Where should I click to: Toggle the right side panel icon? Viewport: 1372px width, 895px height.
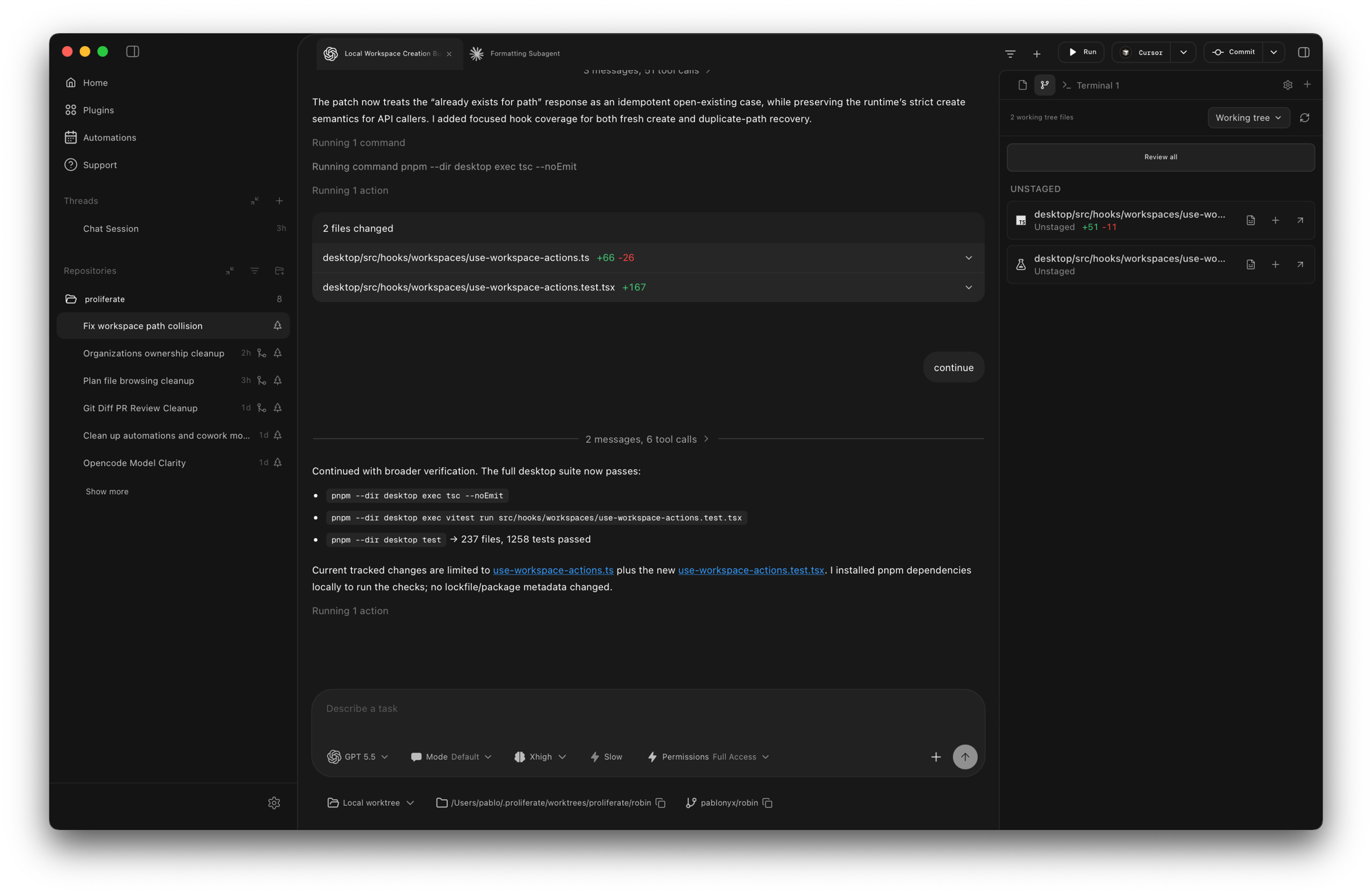(x=1304, y=52)
